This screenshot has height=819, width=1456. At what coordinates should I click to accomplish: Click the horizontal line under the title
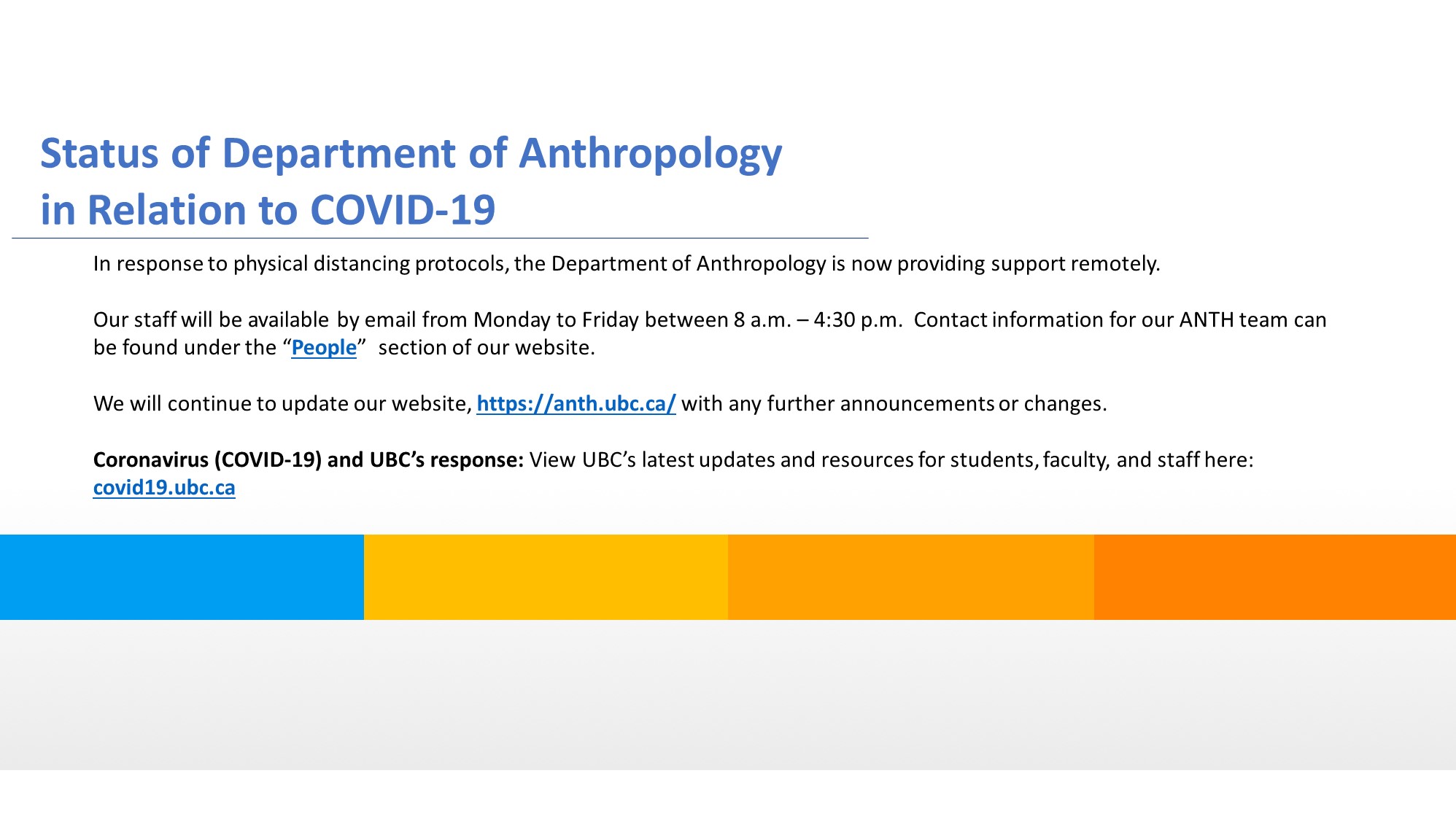[440, 238]
